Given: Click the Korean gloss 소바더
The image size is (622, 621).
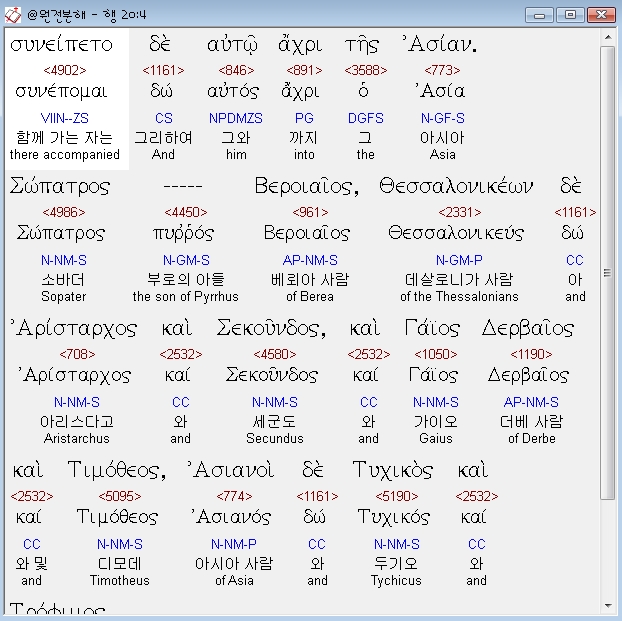Looking at the screenshot, I should point(63,280).
